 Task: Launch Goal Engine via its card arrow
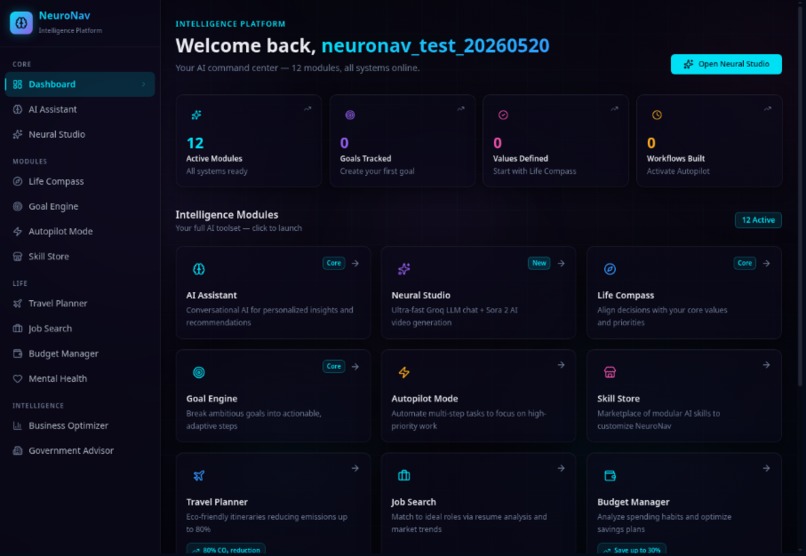pos(355,366)
